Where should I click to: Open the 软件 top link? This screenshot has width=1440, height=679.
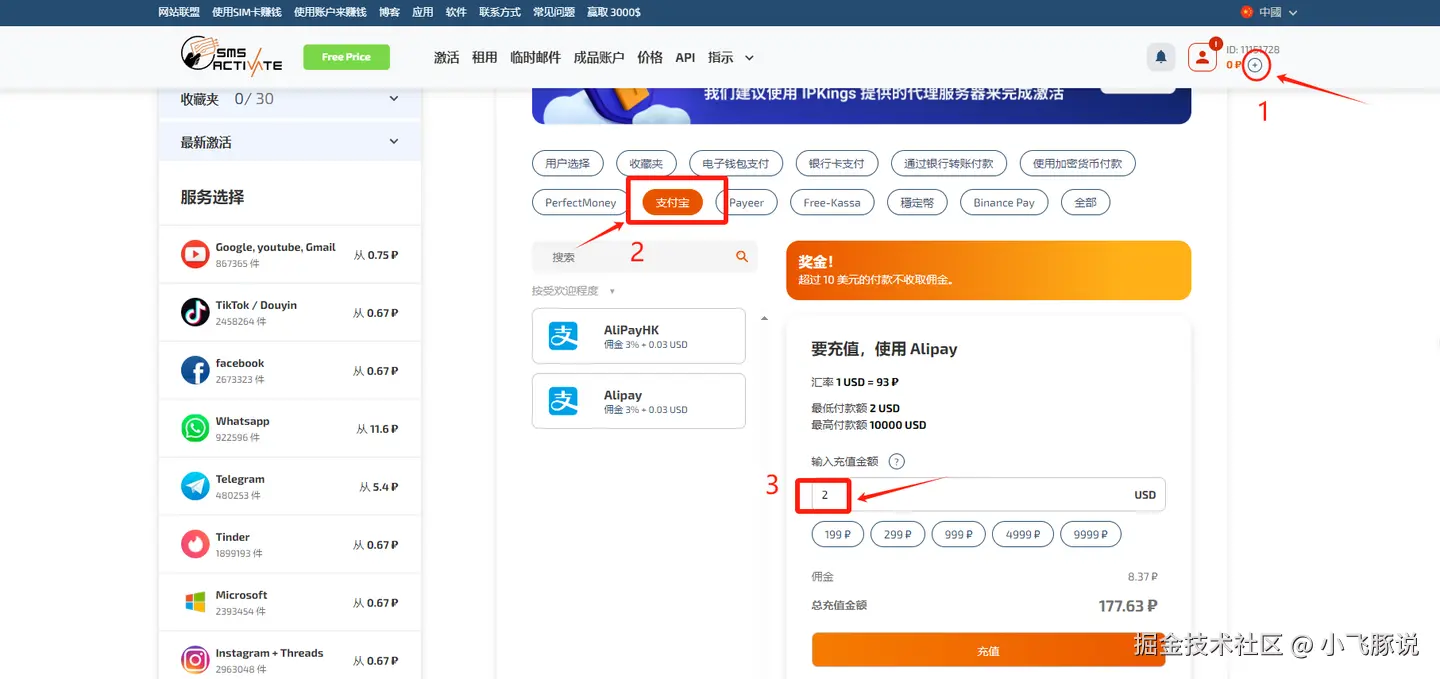point(456,12)
